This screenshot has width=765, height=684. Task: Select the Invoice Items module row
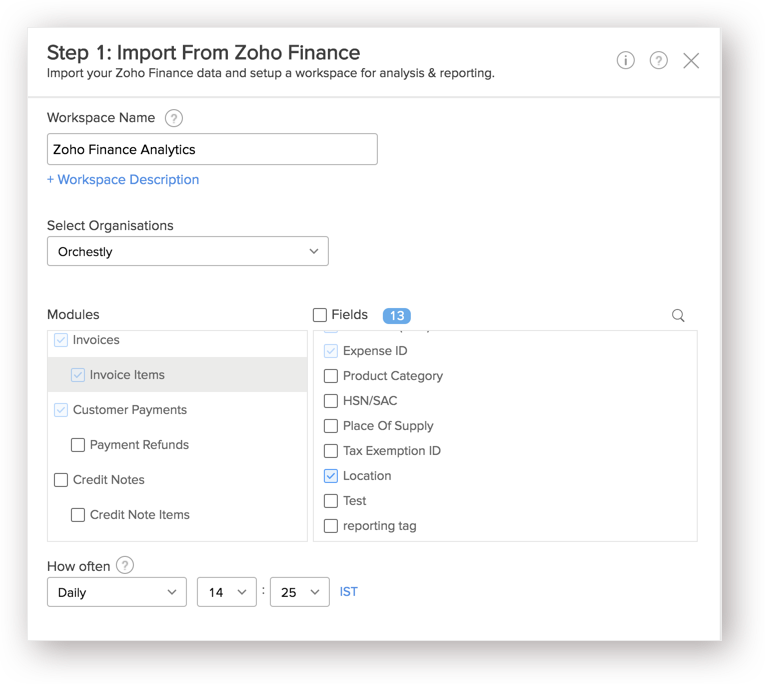click(x=176, y=375)
